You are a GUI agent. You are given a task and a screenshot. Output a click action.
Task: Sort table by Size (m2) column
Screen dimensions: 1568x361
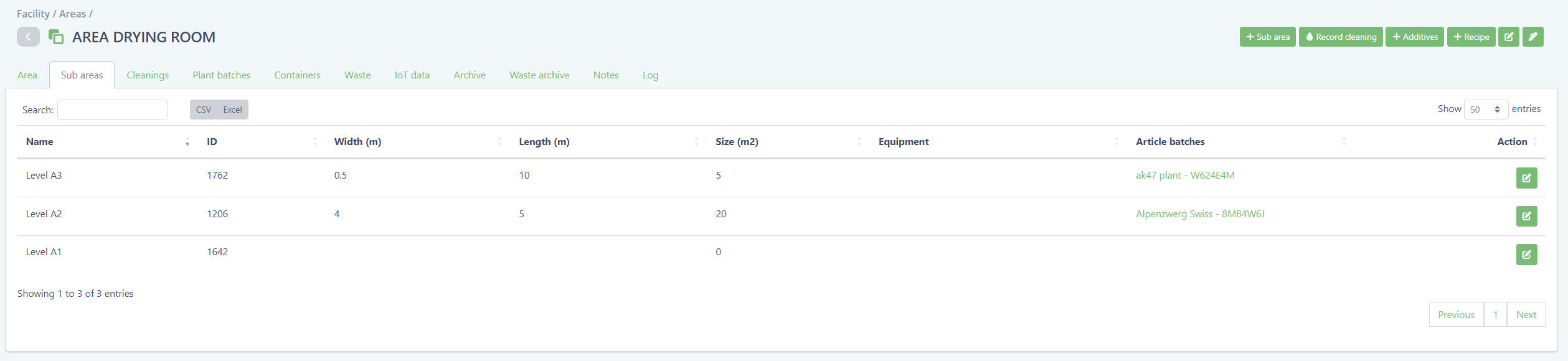click(x=737, y=142)
